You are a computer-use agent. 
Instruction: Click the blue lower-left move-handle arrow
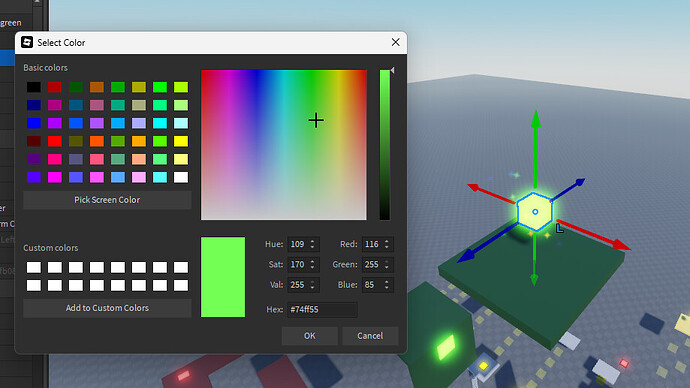click(x=465, y=256)
